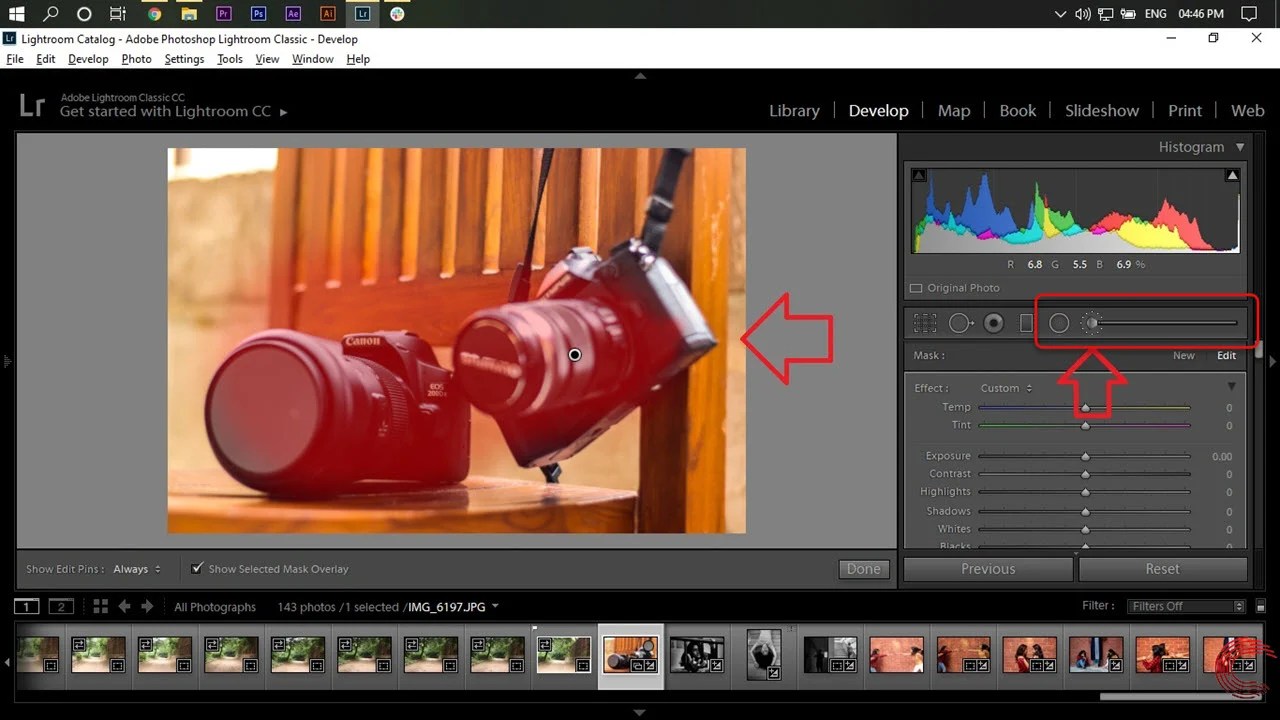This screenshot has width=1280, height=720.
Task: Open Adobe Illustrator from the taskbar
Action: [x=328, y=14]
